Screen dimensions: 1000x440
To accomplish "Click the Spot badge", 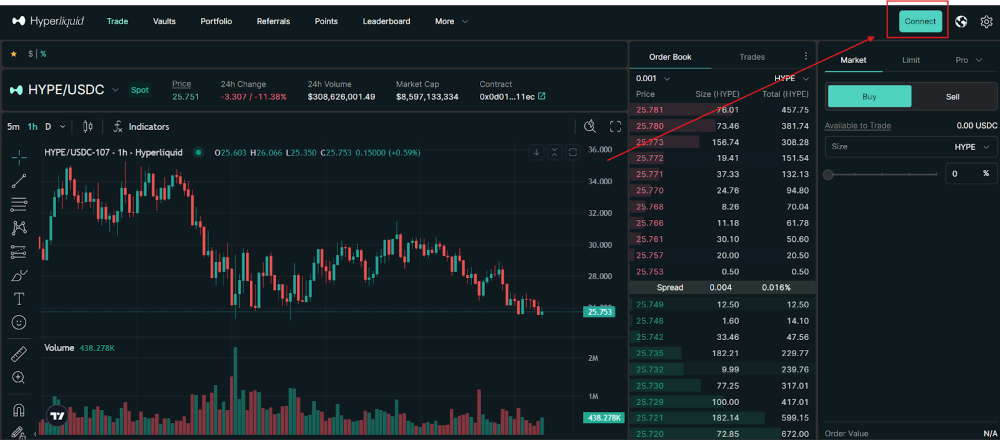I will click(140, 90).
